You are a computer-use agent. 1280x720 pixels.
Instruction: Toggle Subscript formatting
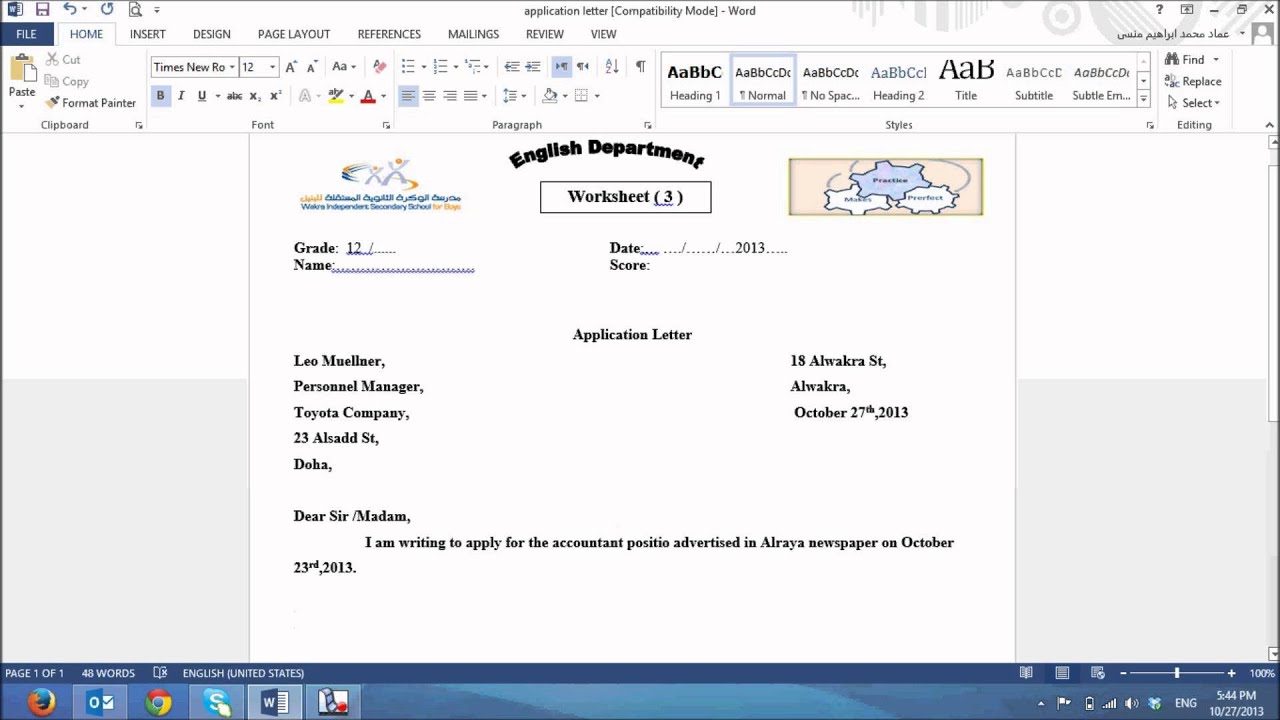click(x=255, y=96)
